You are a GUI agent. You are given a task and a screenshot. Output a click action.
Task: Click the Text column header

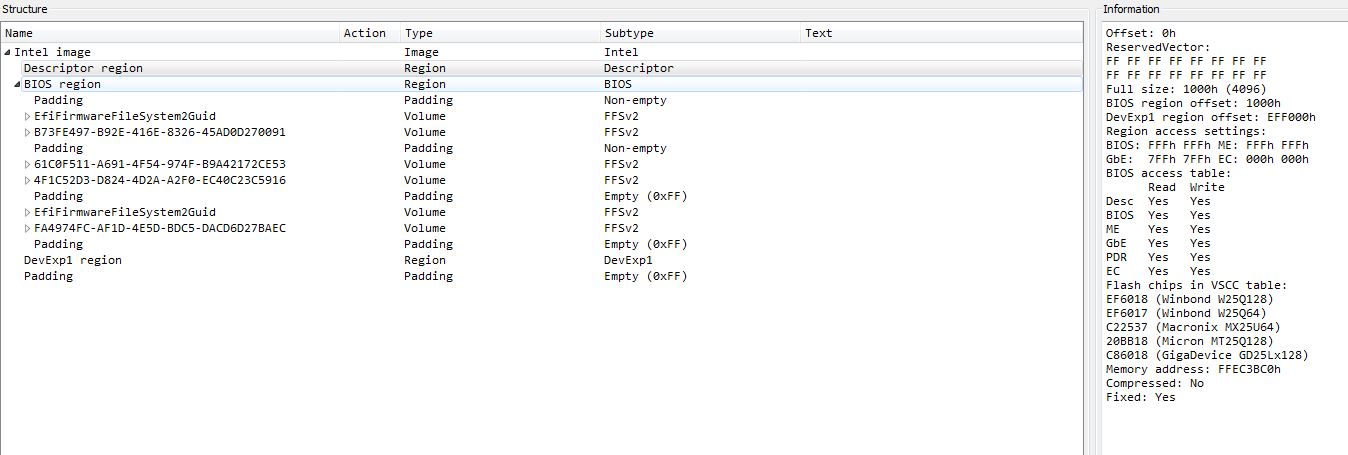[x=940, y=33]
